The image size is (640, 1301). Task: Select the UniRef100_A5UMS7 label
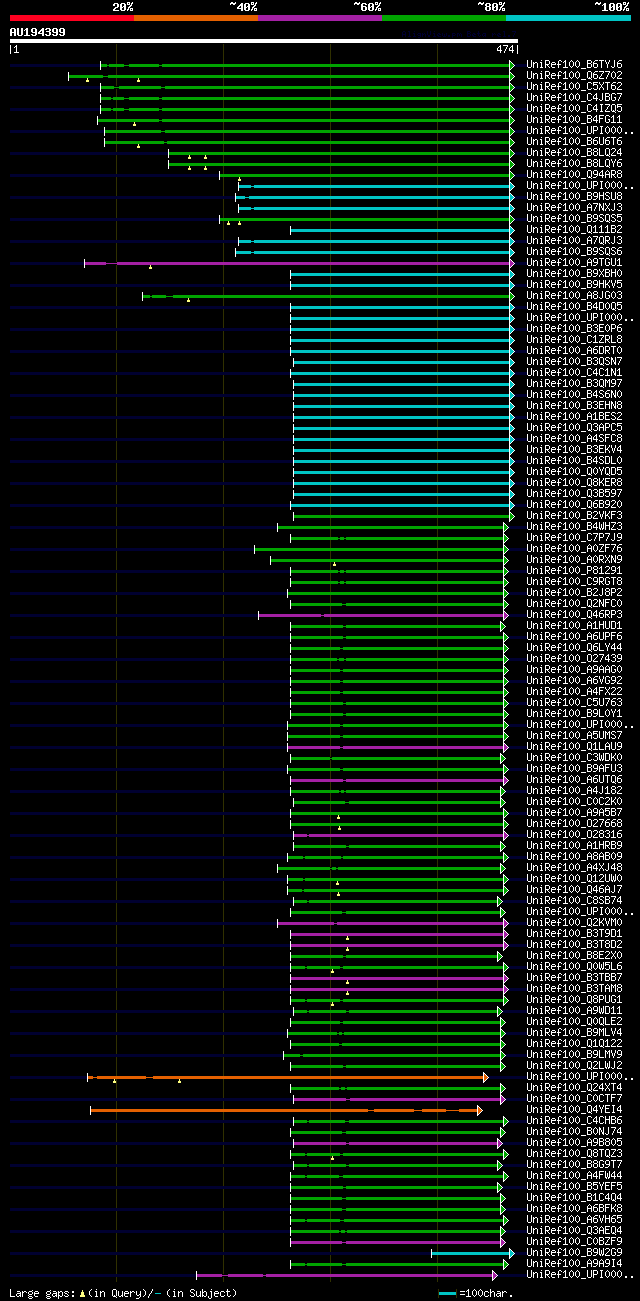[574, 735]
